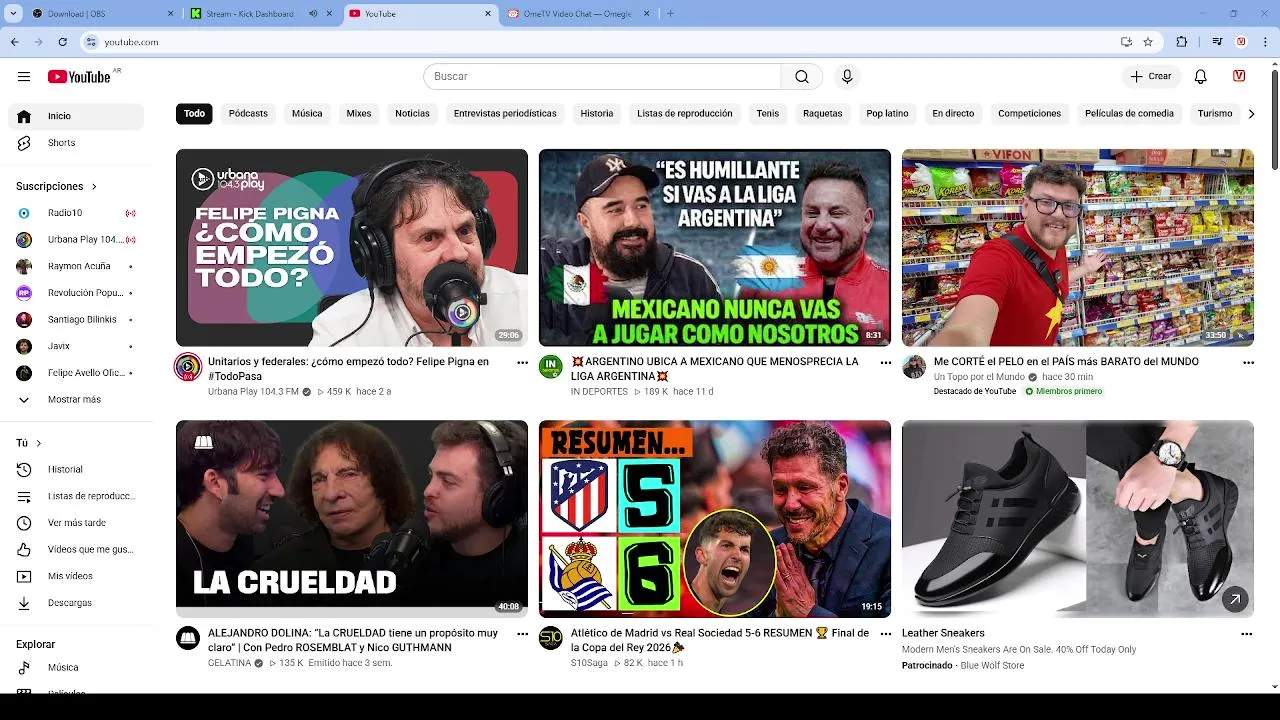Start voice search with microphone icon
Screen dimensions: 1280x720
[847, 77]
